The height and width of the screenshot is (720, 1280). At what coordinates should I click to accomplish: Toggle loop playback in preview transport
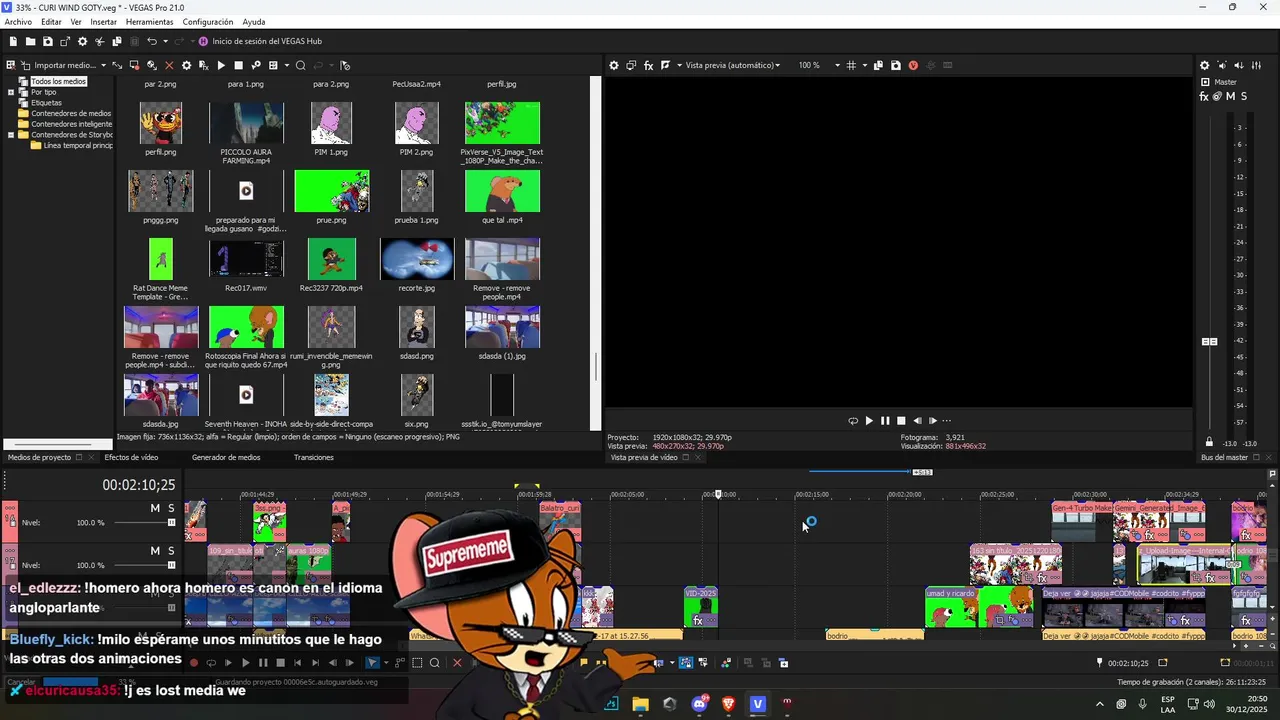853,421
